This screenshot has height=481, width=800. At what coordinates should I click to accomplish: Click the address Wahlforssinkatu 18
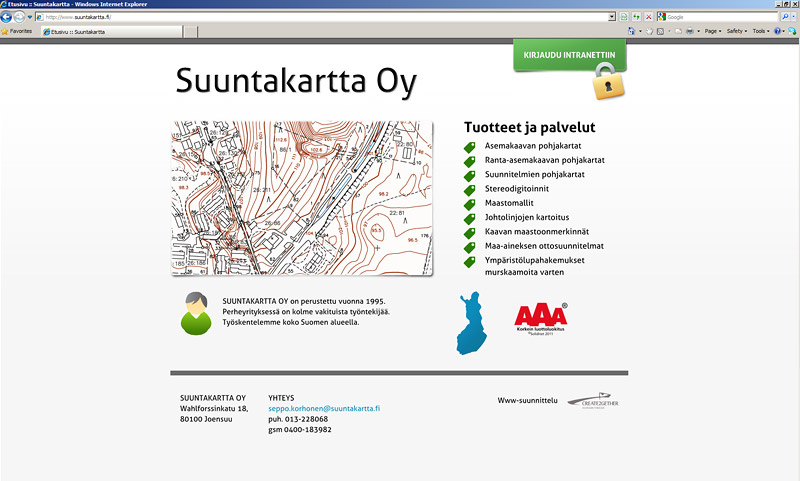tap(214, 409)
